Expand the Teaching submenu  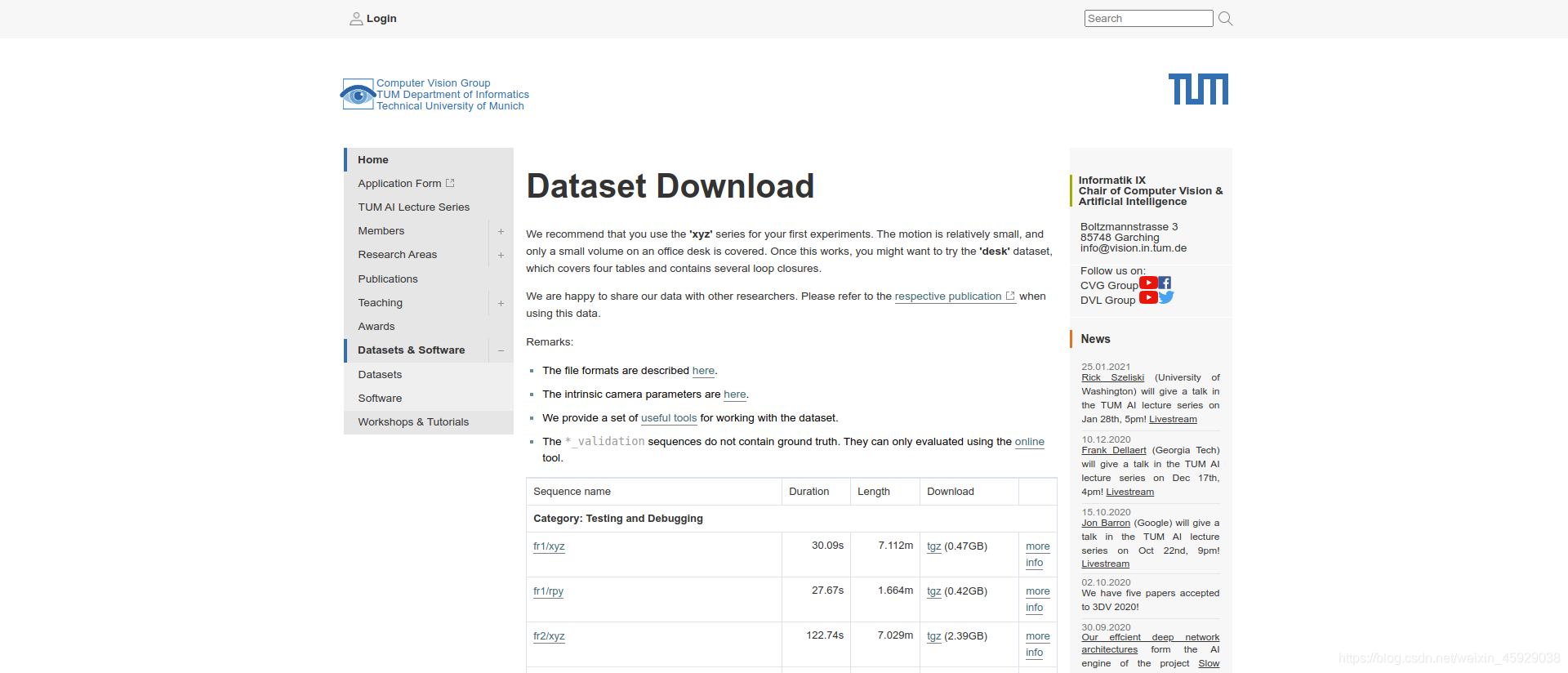coord(501,303)
